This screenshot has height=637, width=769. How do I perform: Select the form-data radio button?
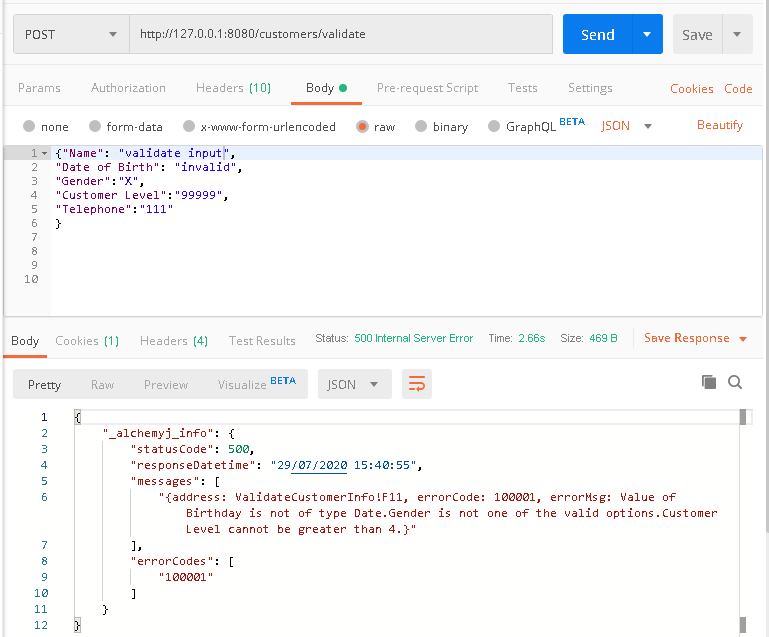pyautogui.click(x=95, y=127)
